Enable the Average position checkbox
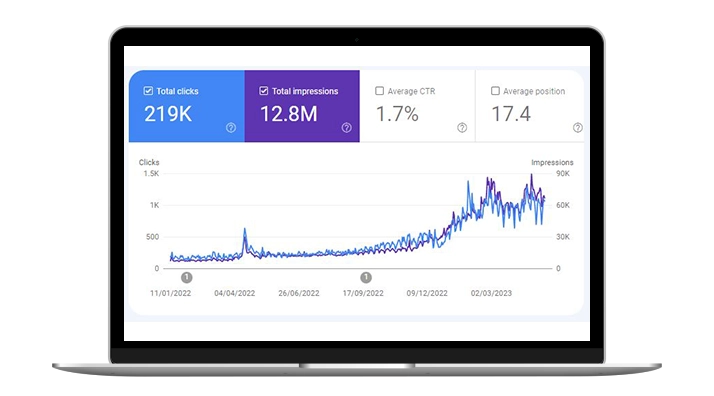Image resolution: width=714 pixels, height=396 pixels. 495,91
